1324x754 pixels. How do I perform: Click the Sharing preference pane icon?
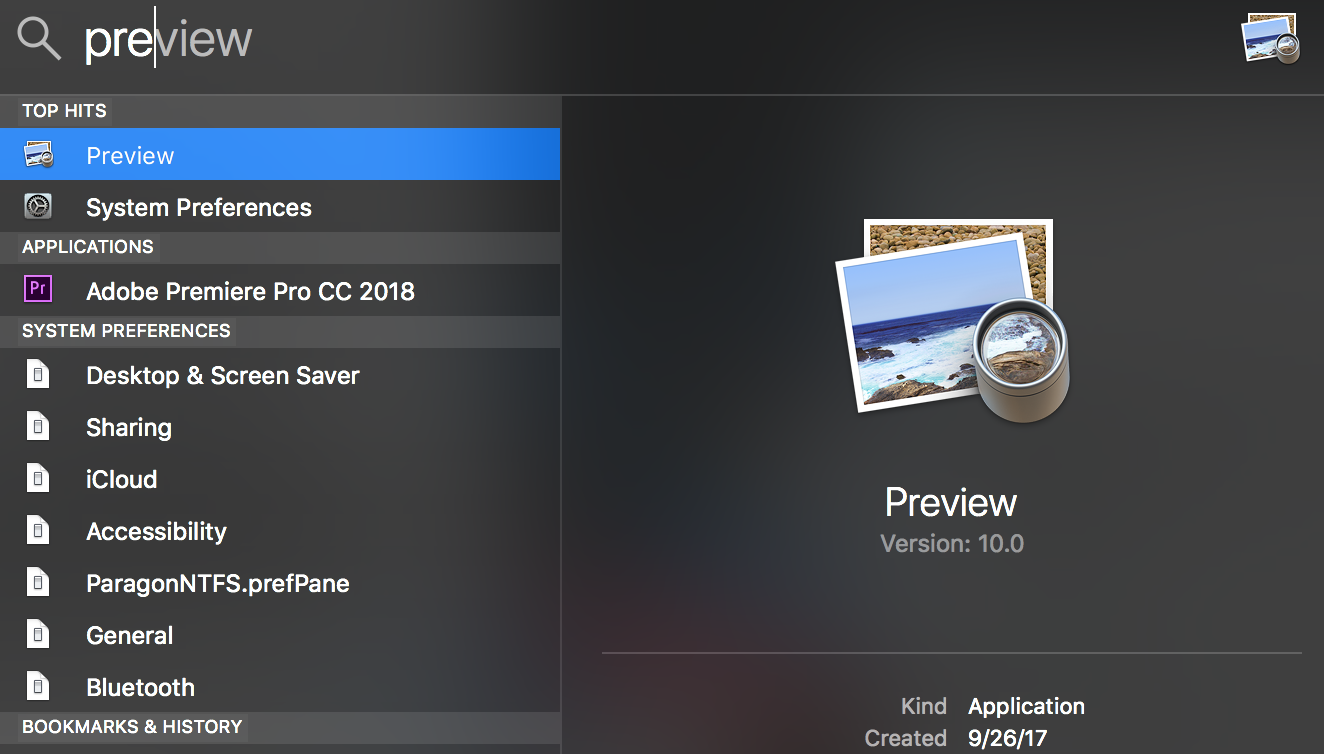point(38,427)
